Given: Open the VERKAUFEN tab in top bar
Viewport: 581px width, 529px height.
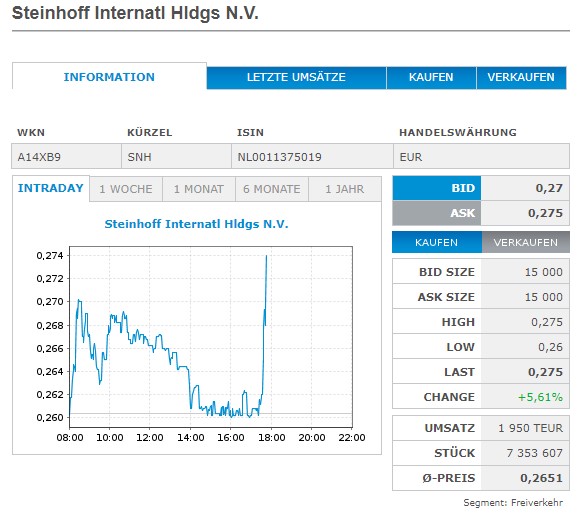Looking at the screenshot, I should click(521, 77).
